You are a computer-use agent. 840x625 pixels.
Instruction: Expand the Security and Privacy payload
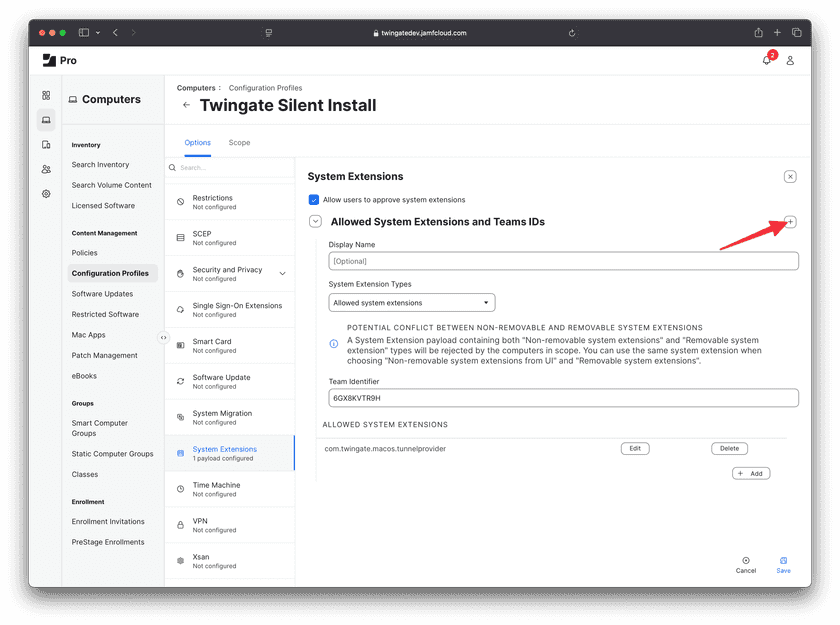pyautogui.click(x=282, y=273)
